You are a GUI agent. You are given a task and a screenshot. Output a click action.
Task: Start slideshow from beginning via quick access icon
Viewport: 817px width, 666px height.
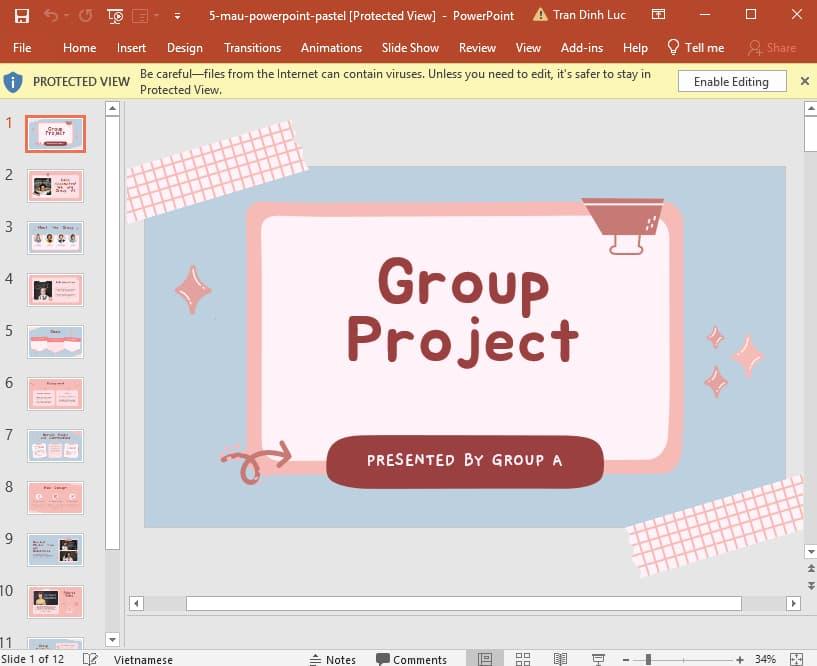[x=116, y=16]
